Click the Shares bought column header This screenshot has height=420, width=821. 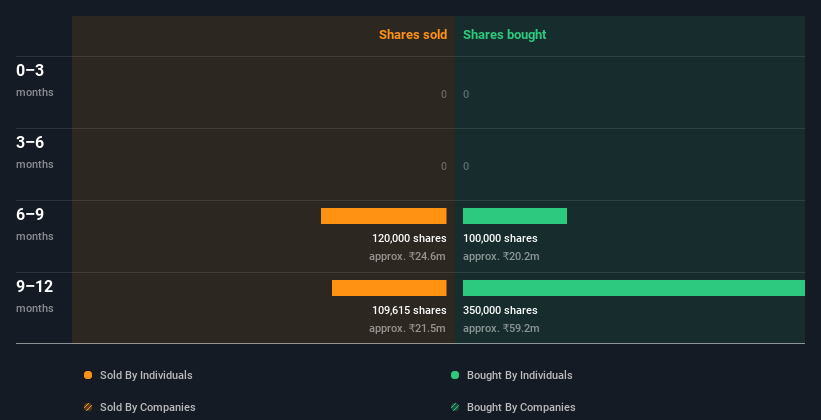pos(505,35)
